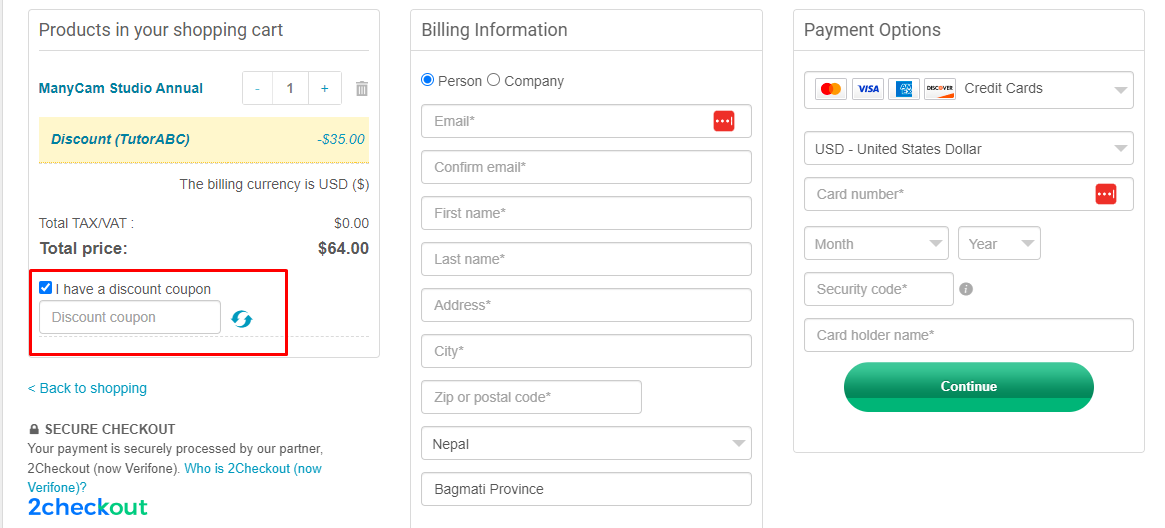Viewport: 1165px width, 528px height.
Task: Click the 'Back to shopping' link
Action: click(87, 388)
